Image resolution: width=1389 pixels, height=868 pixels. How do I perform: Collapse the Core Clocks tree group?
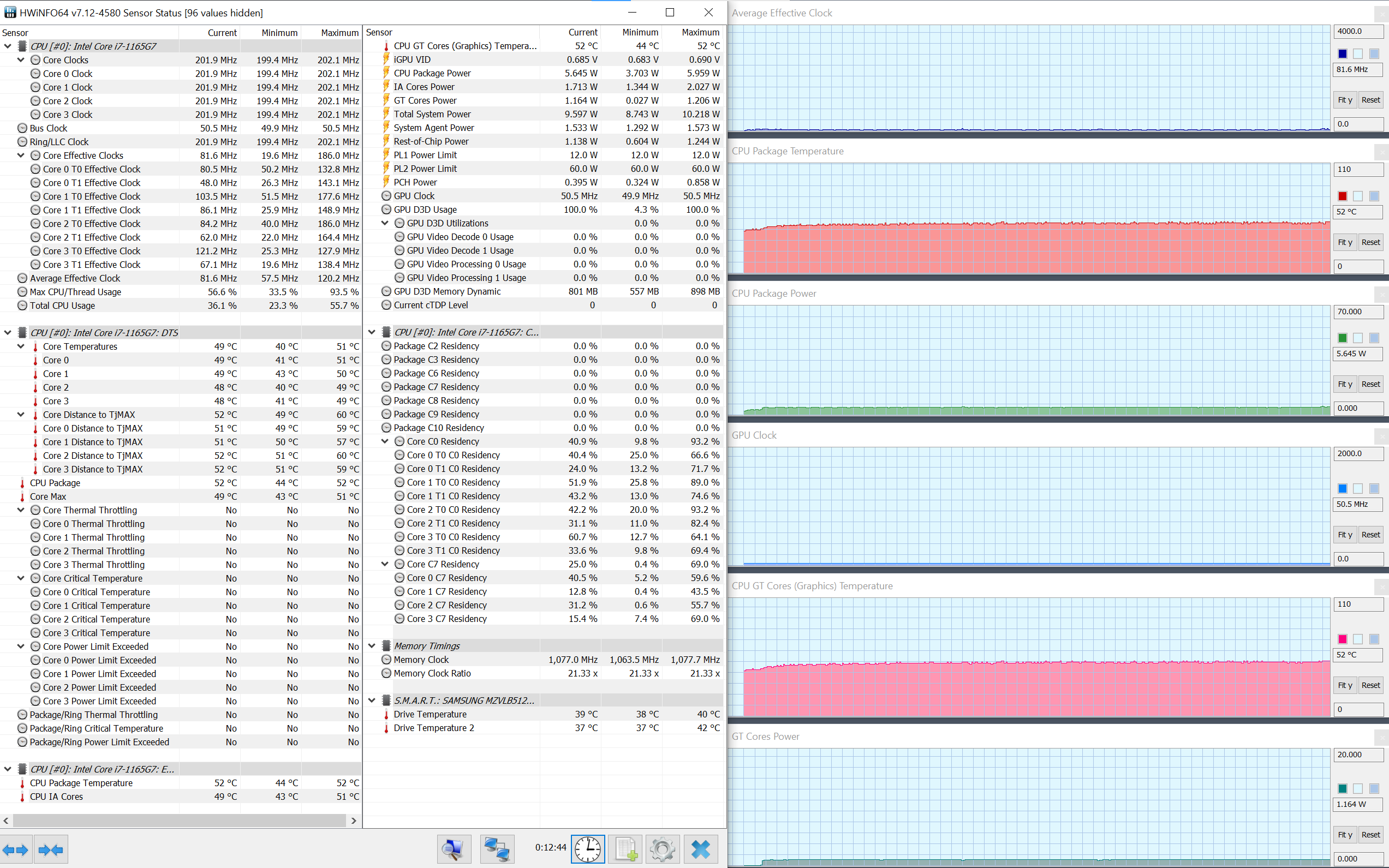point(21,59)
